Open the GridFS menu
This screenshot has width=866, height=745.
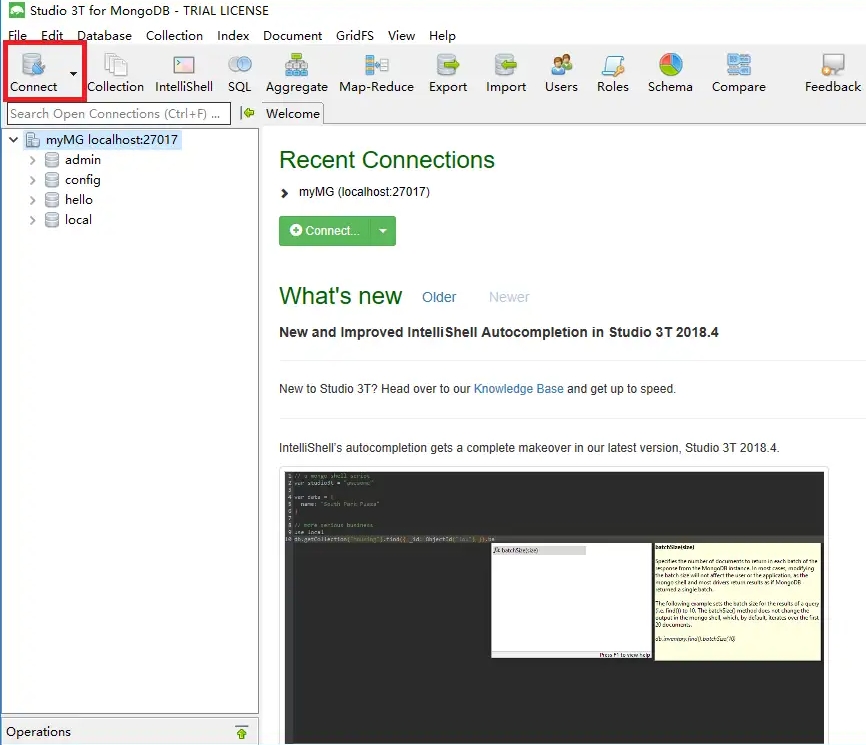pos(355,35)
